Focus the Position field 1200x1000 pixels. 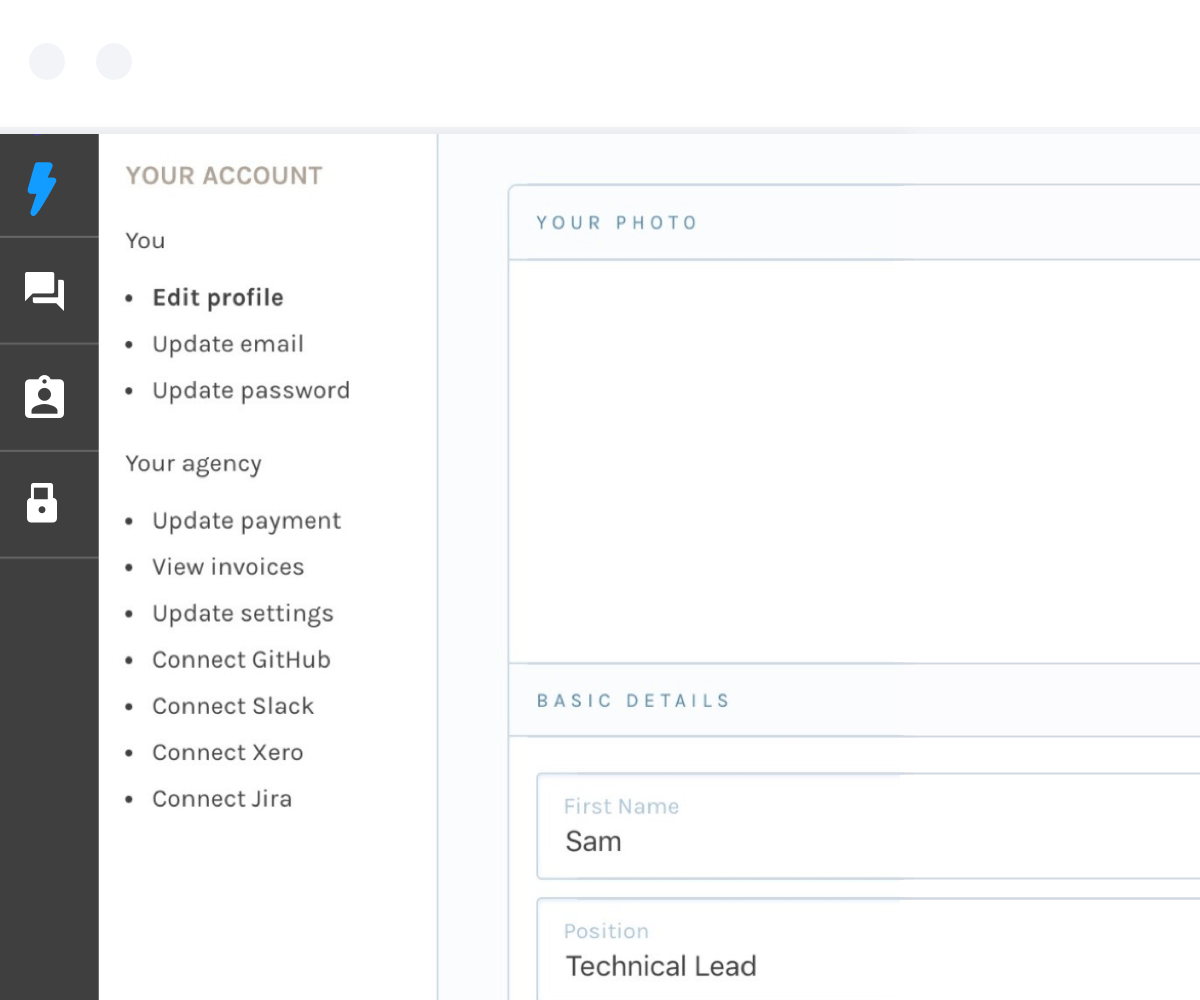868,949
